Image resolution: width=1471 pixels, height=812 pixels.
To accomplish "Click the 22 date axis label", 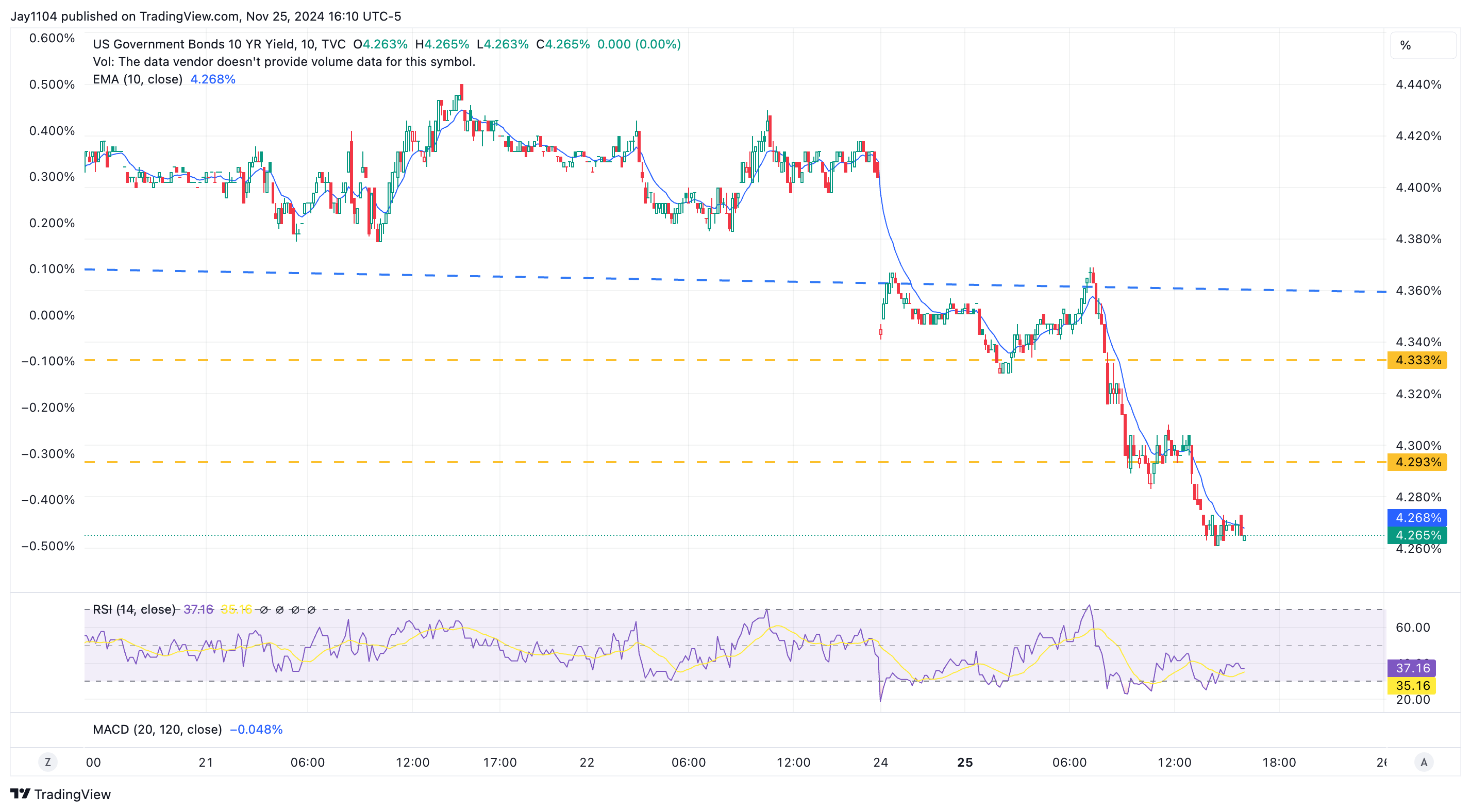I will coord(587,763).
